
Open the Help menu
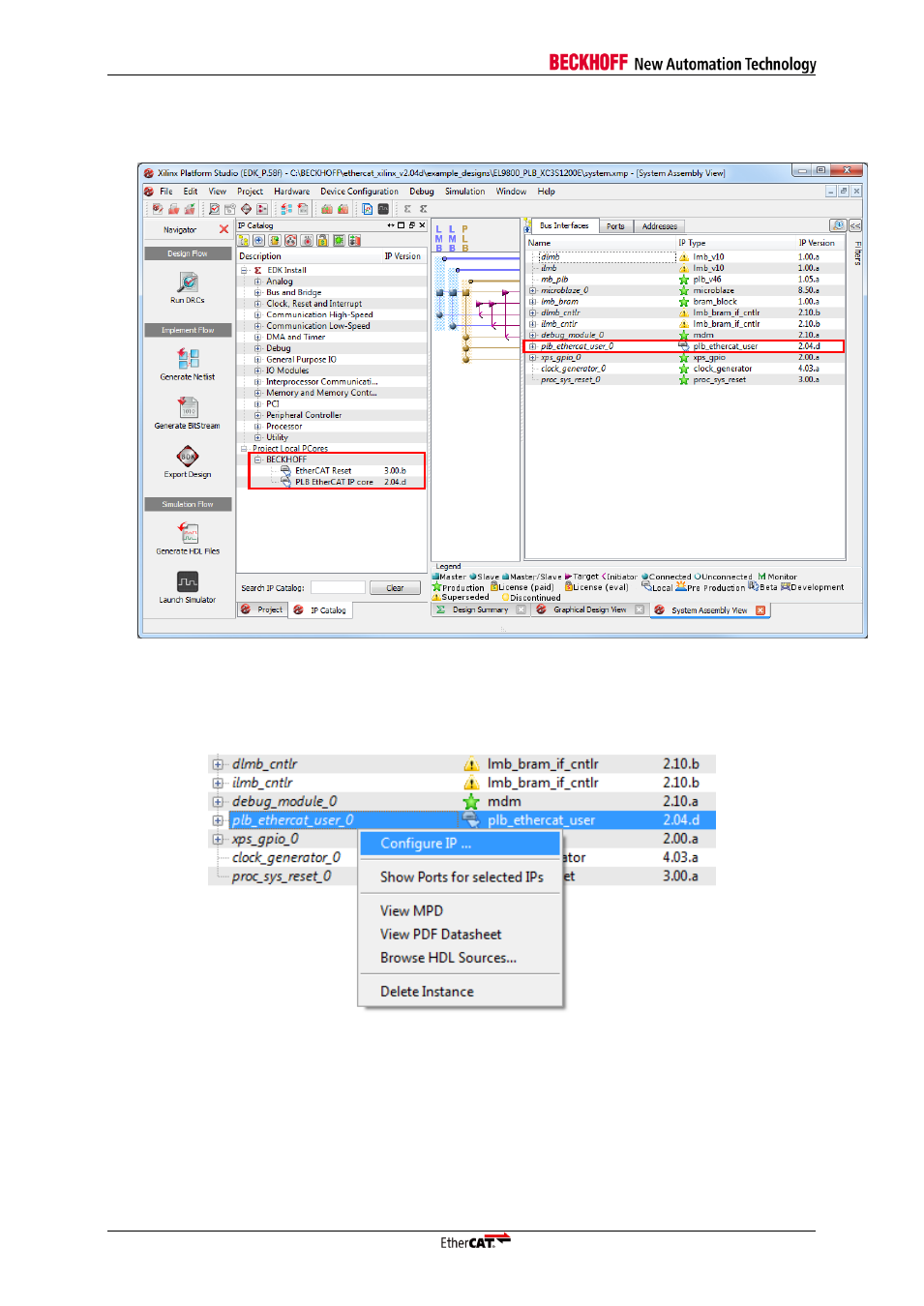pos(547,192)
